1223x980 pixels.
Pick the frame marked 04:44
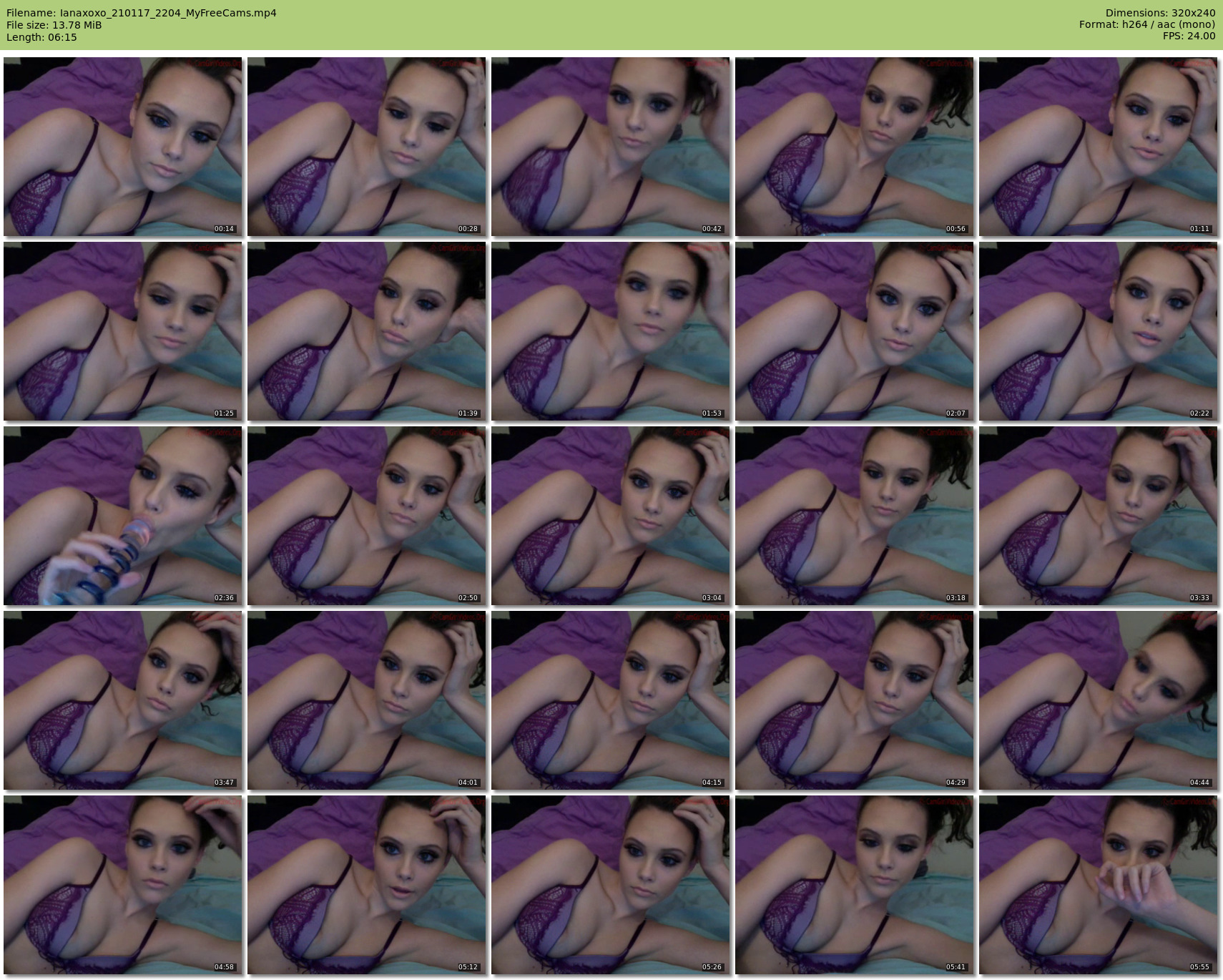click(1098, 700)
